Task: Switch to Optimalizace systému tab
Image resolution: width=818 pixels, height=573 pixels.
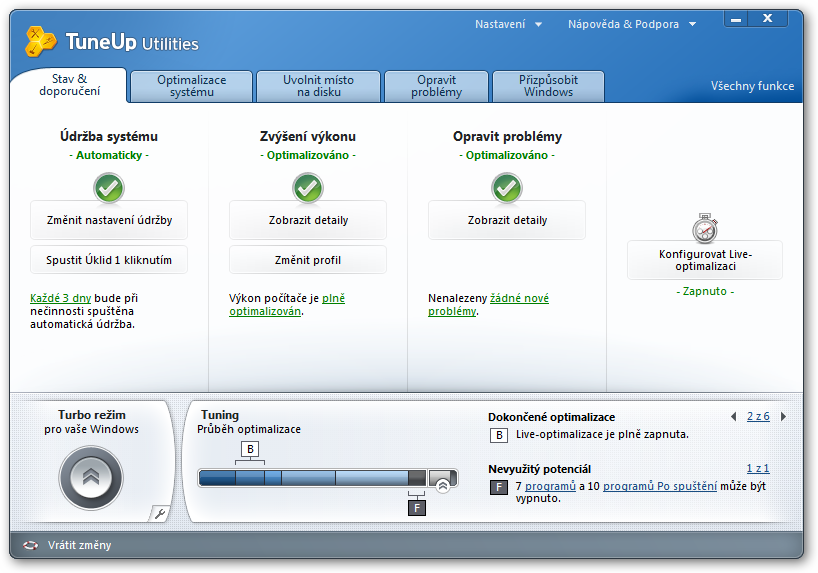Action: [x=191, y=86]
